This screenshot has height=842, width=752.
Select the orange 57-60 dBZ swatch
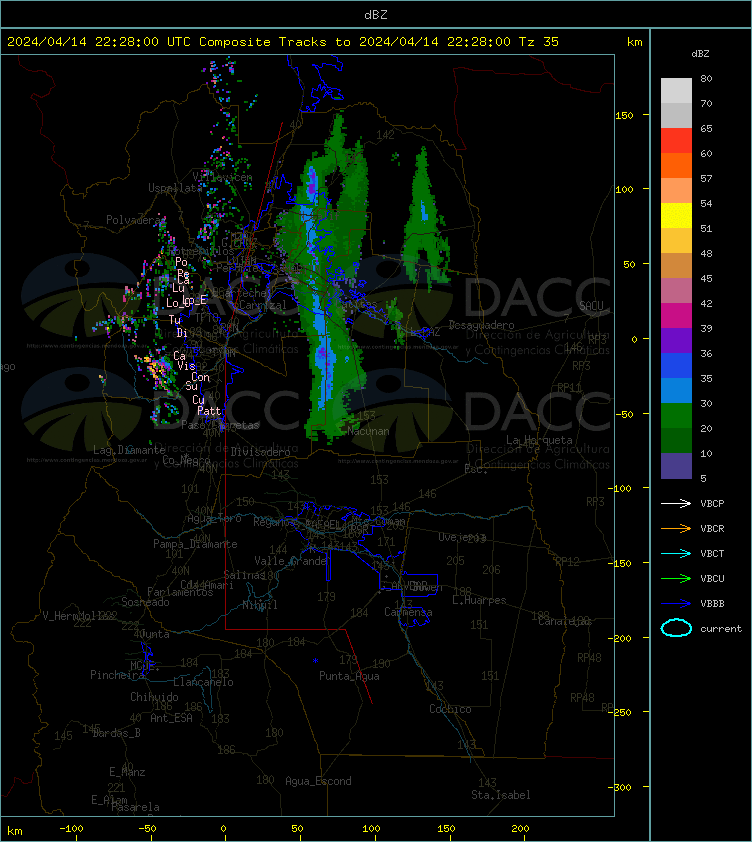[676, 165]
